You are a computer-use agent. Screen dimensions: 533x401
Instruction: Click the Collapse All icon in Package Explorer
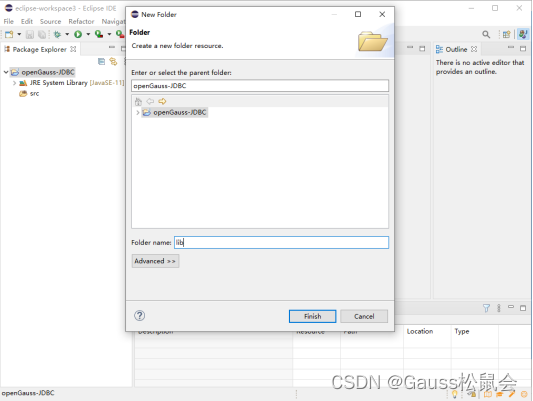tap(101, 62)
